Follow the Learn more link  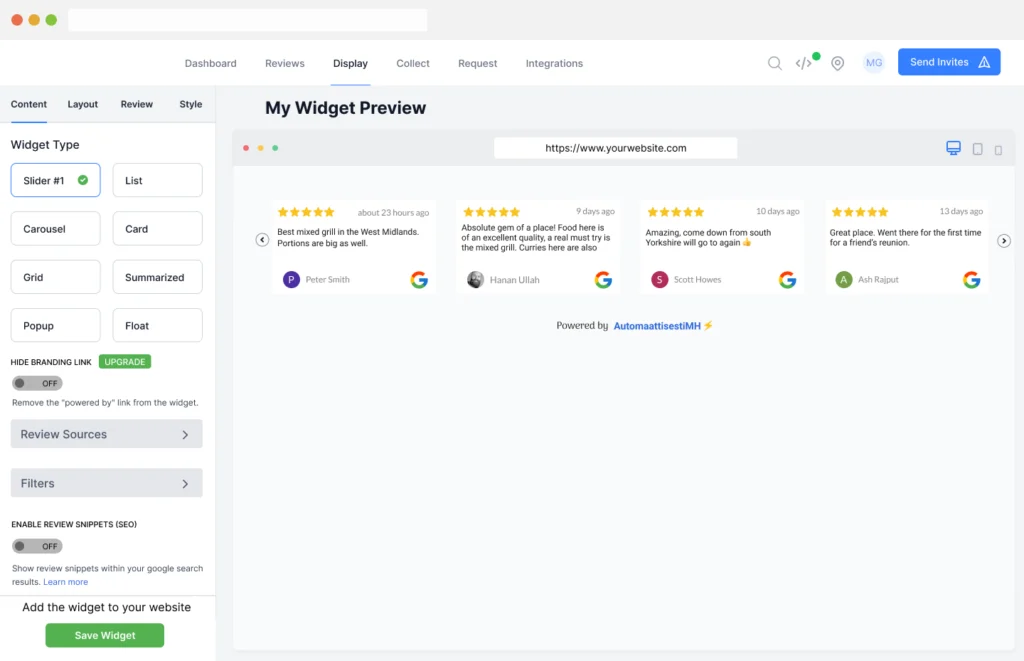65,582
